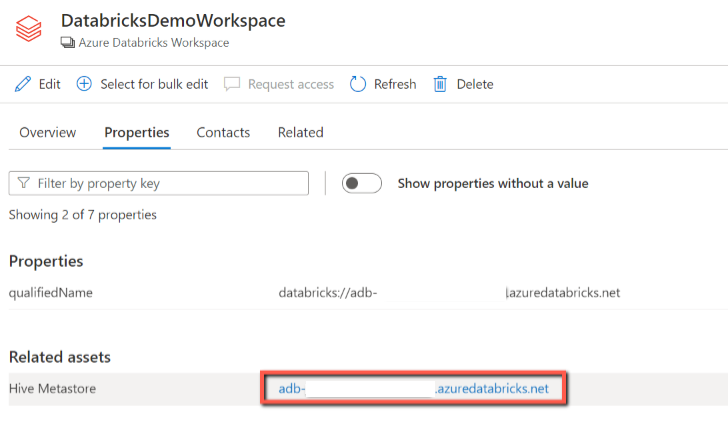Image resolution: width=728 pixels, height=425 pixels.
Task: Click the 'Request access' text button
Action: tap(291, 84)
